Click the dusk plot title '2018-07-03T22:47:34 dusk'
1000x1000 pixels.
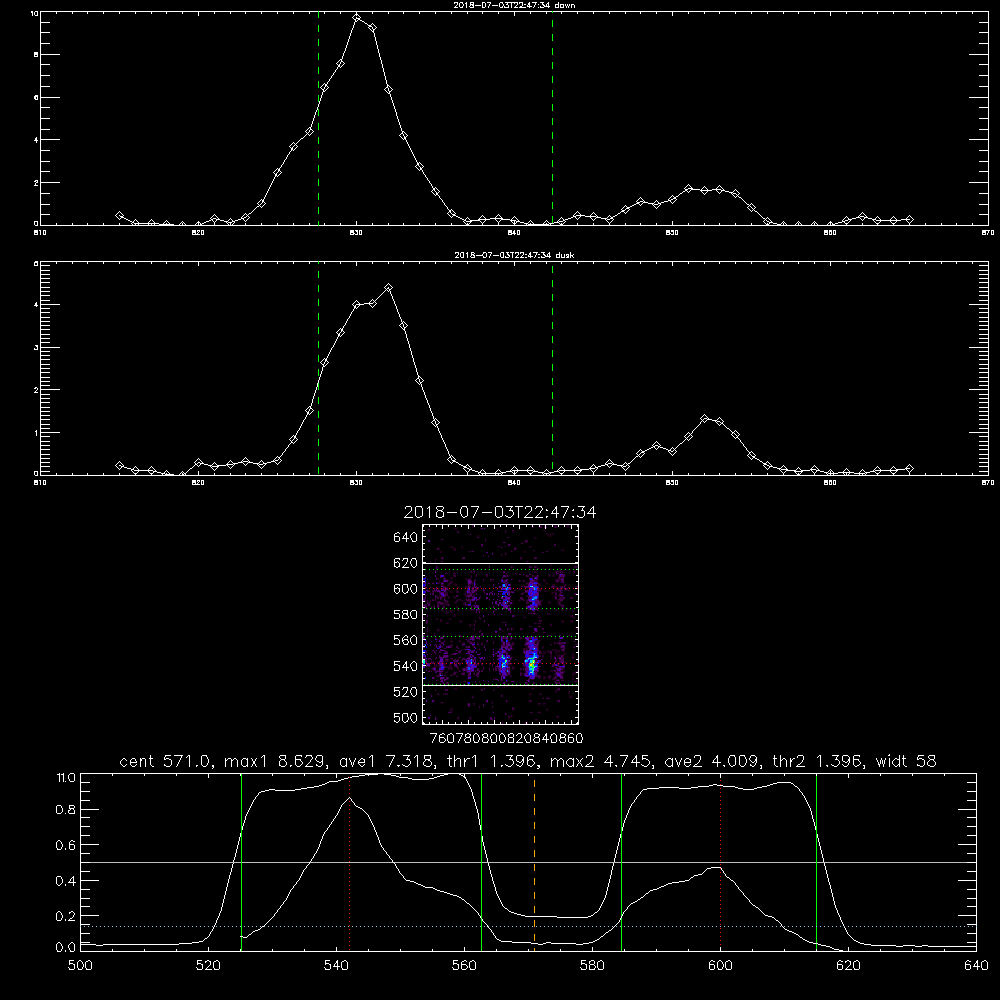(x=514, y=255)
